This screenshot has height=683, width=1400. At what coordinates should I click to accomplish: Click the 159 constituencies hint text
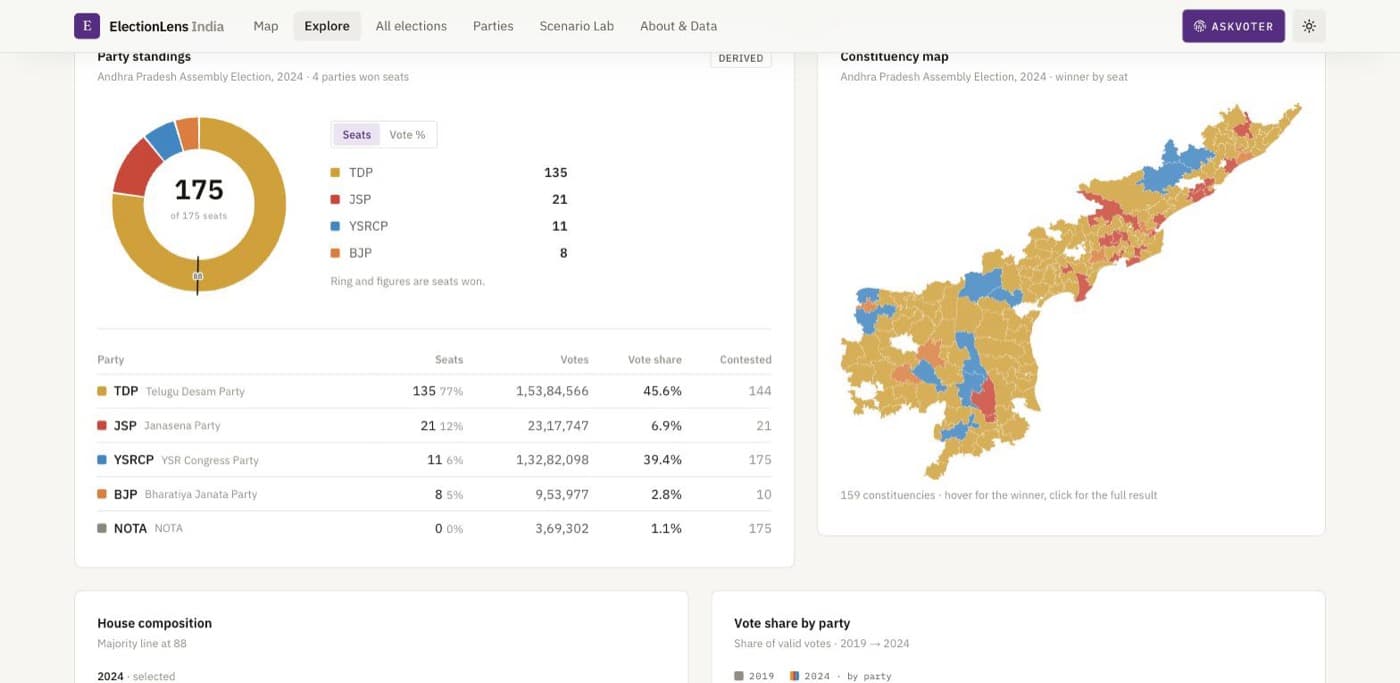(998, 495)
